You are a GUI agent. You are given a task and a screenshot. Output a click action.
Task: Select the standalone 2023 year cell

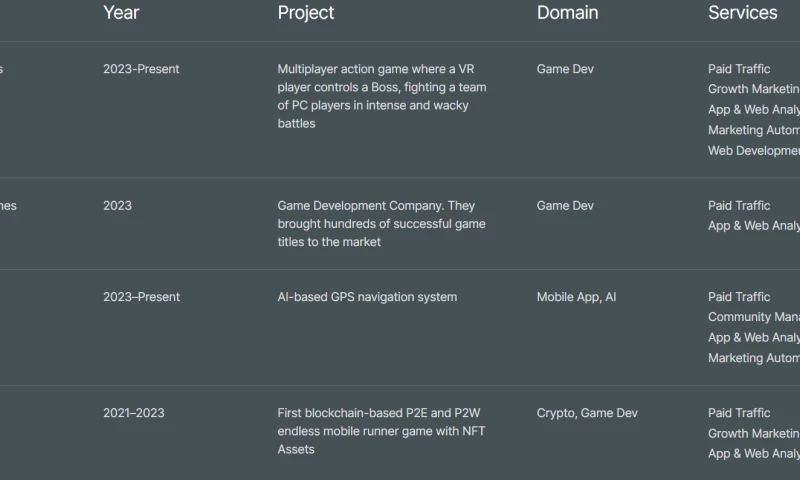[x=117, y=206]
